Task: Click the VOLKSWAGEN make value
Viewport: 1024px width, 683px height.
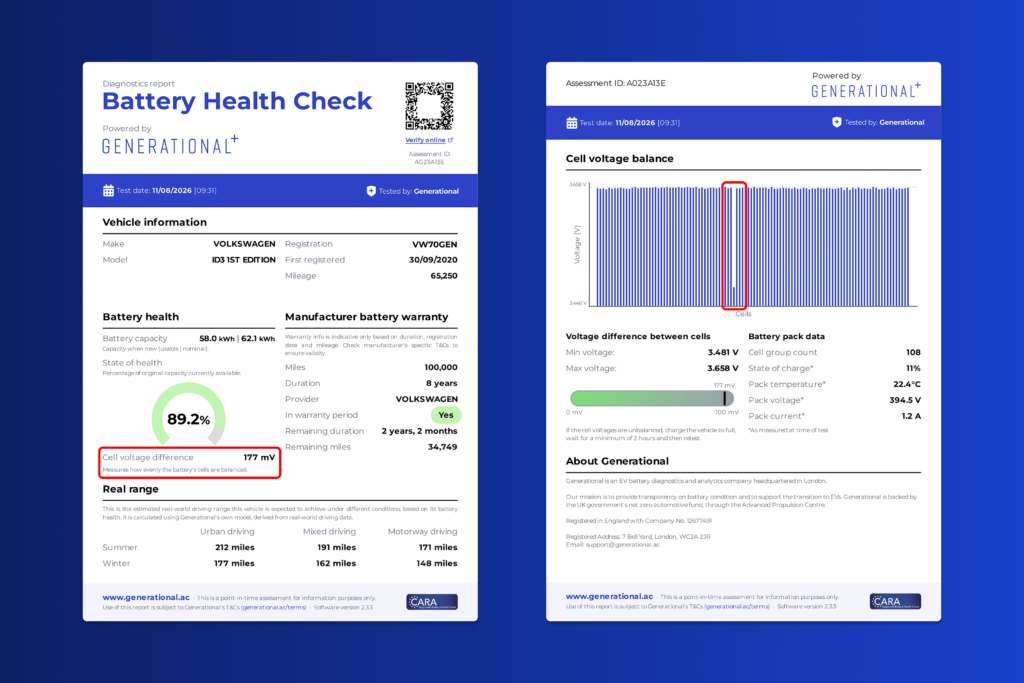Action: coord(244,244)
